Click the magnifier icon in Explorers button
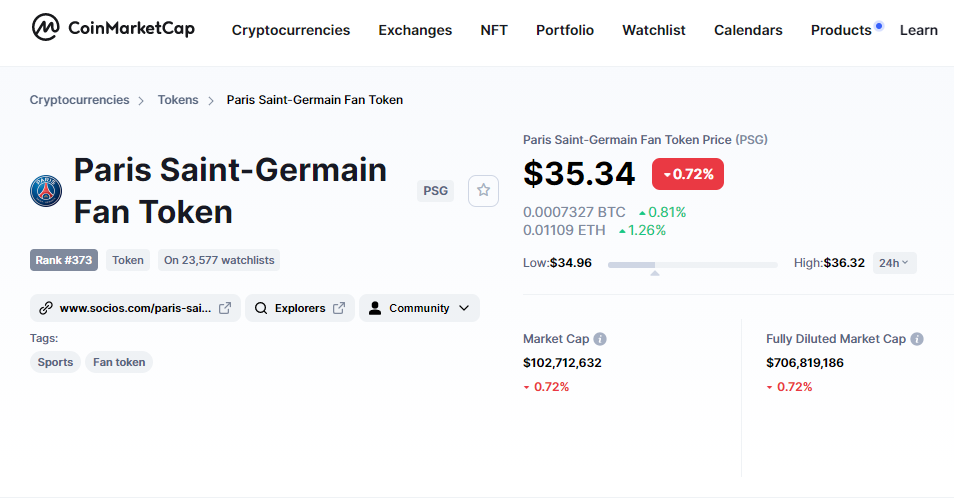Image resolution: width=954 pixels, height=499 pixels. click(x=261, y=308)
